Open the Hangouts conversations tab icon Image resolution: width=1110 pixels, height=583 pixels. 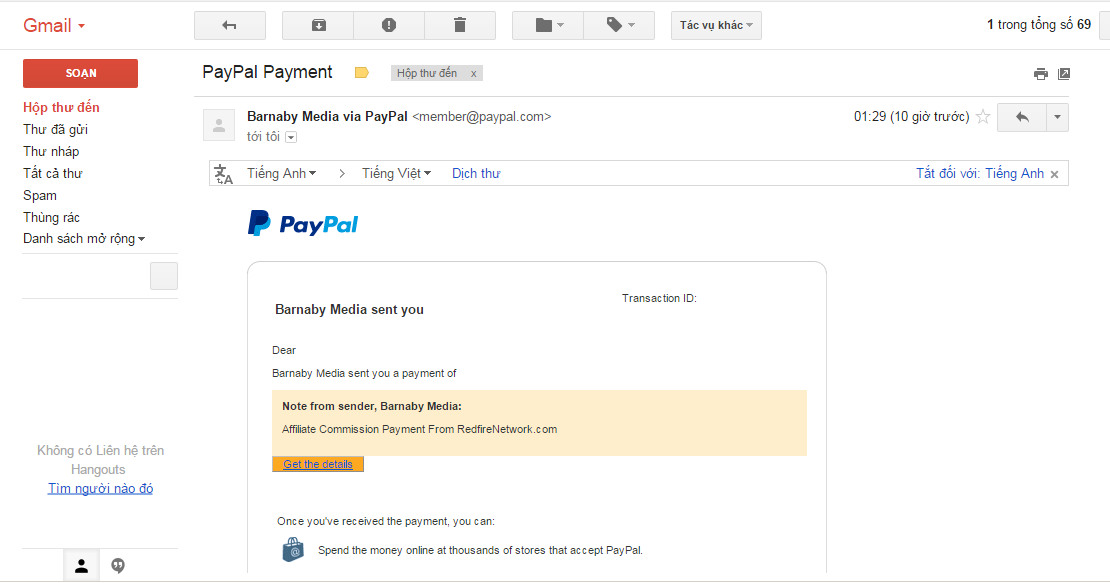click(x=118, y=566)
